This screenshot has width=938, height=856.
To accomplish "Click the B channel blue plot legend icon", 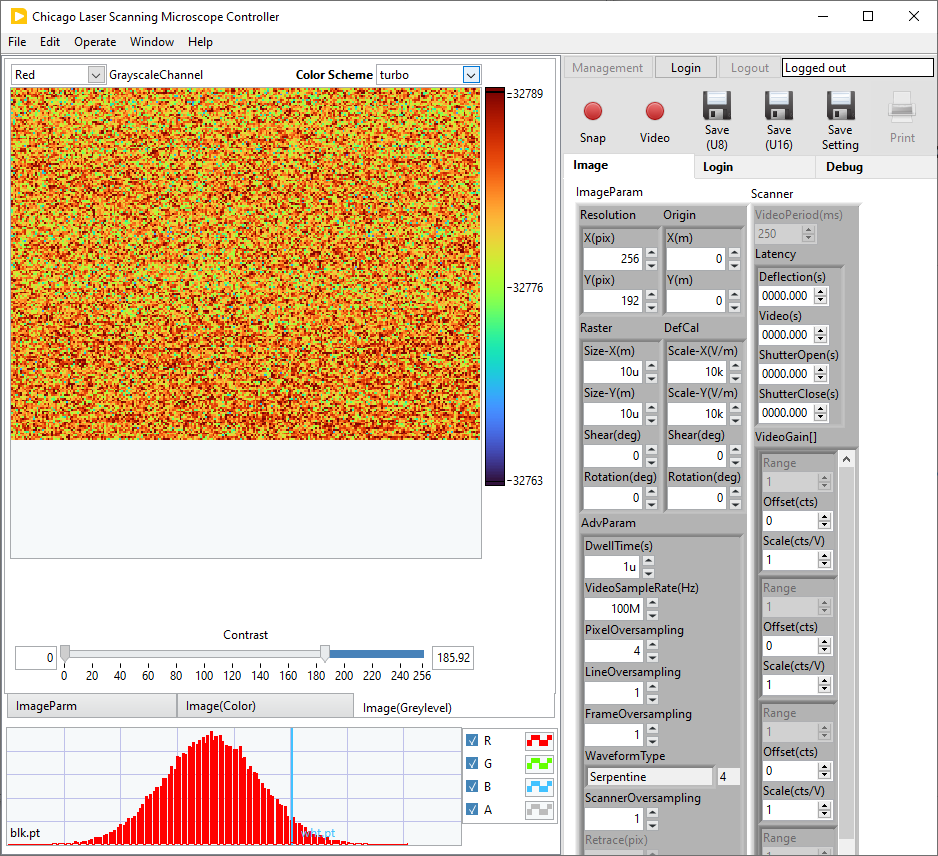I will (x=539, y=787).
